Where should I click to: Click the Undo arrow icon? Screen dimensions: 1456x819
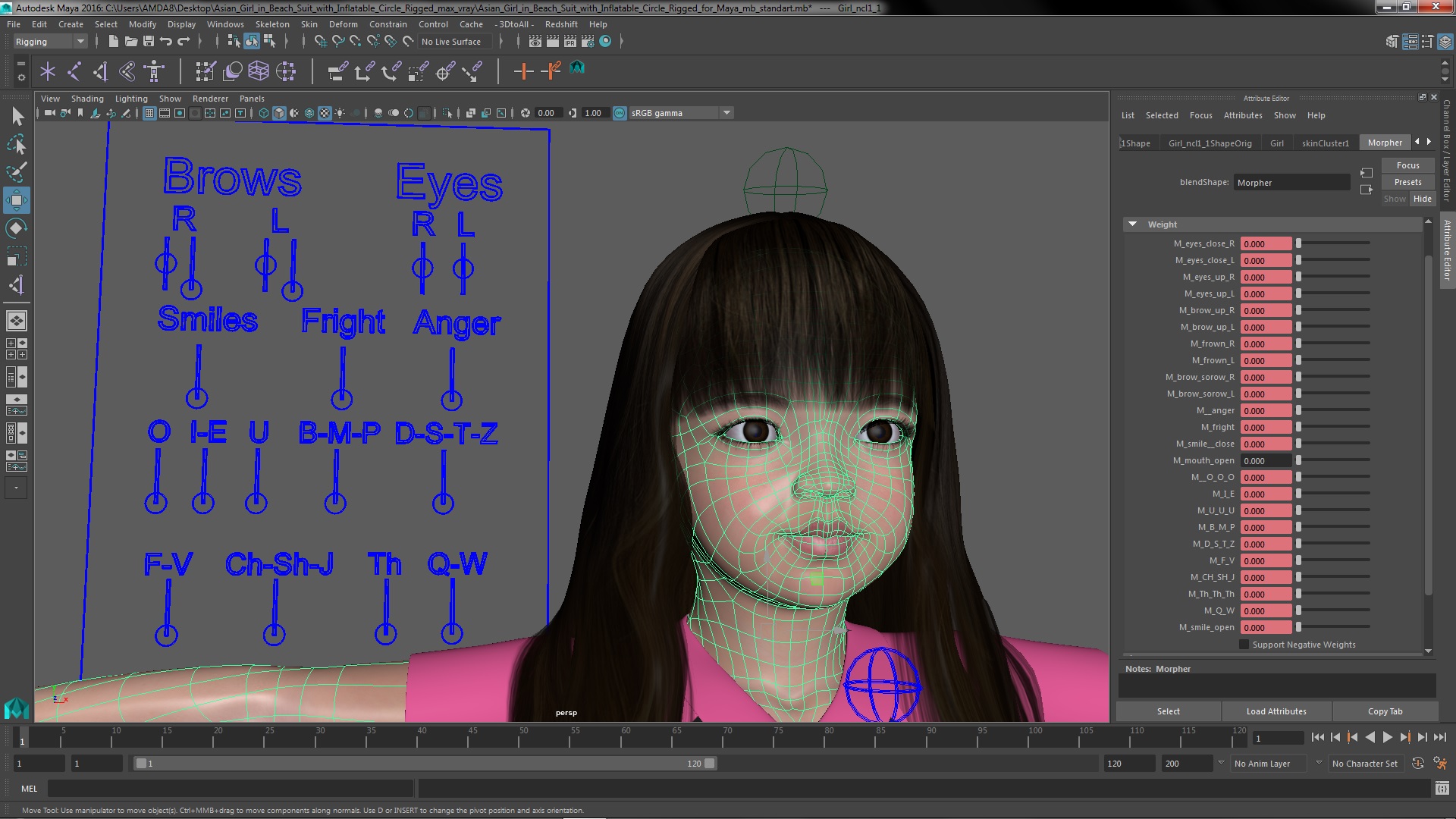(166, 42)
